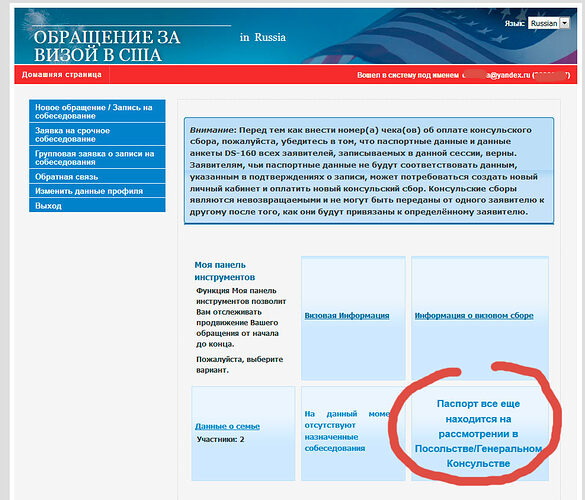Choose Обратная связь in sidebar
Image resolution: width=585 pixels, height=500 pixels.
pyautogui.click(x=97, y=176)
